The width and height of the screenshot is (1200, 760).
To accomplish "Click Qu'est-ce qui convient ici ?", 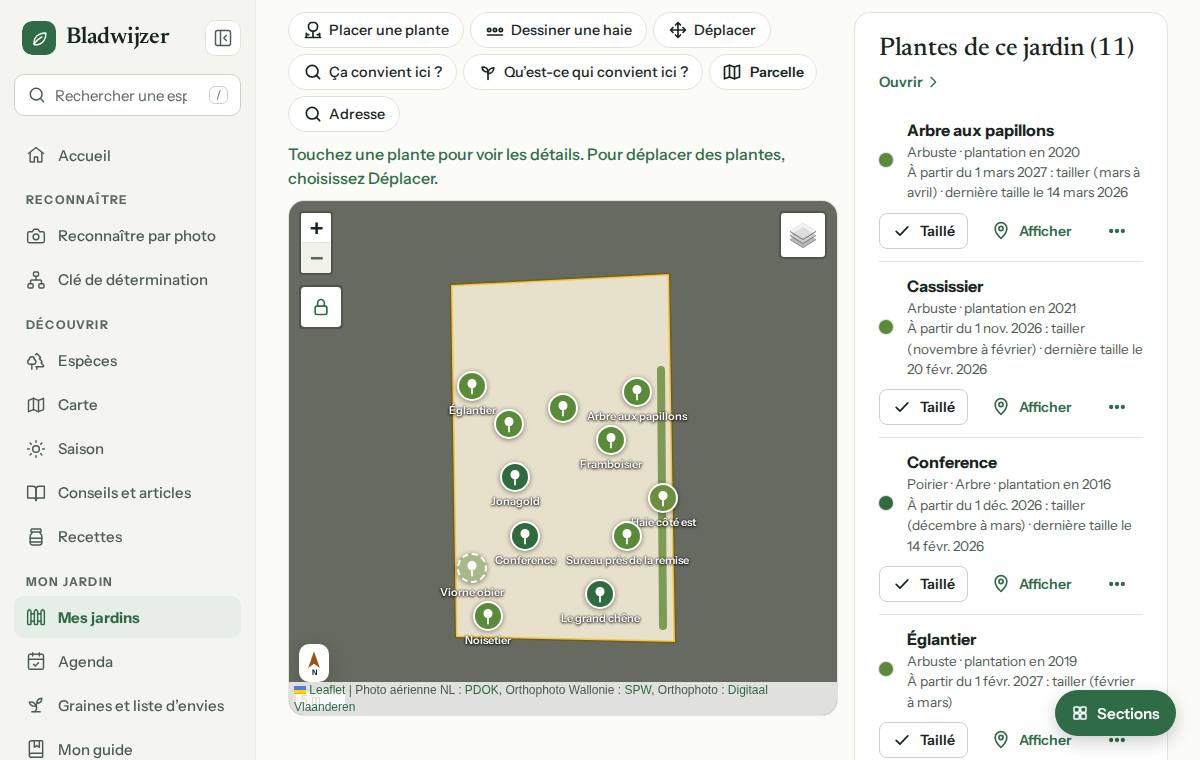I will [583, 72].
